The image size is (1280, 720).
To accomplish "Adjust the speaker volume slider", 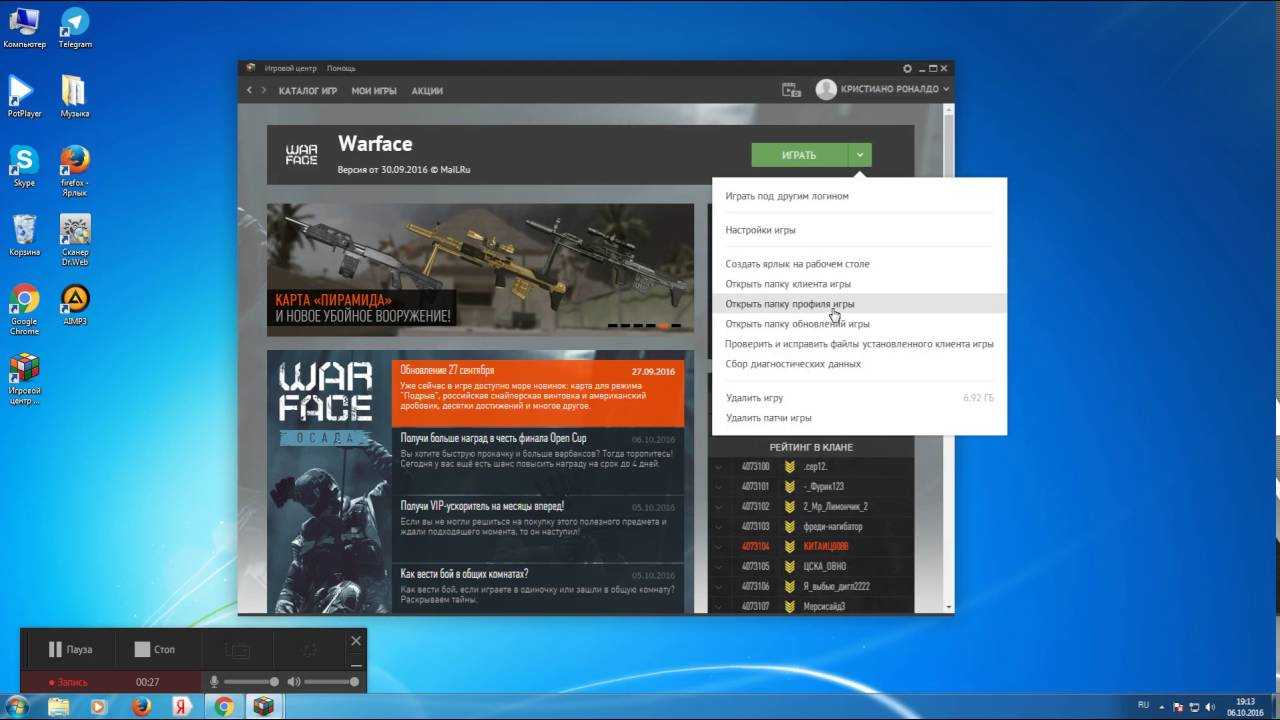I will (x=331, y=682).
